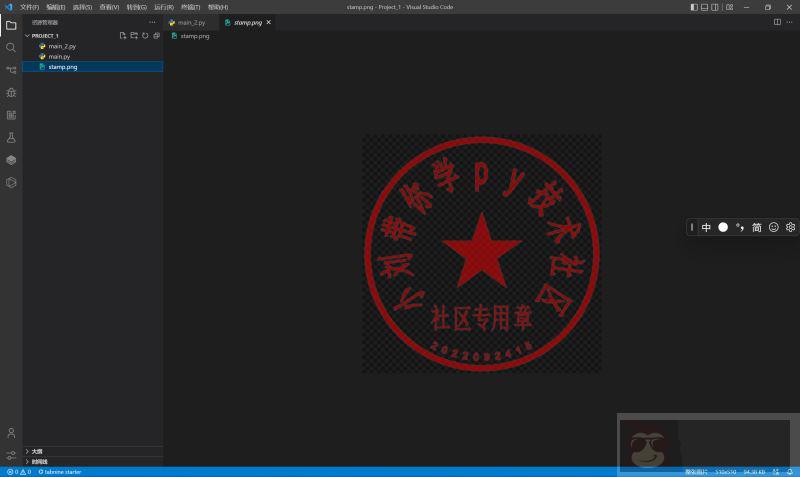Toggle simplified/traditional on IME bar

tap(757, 227)
